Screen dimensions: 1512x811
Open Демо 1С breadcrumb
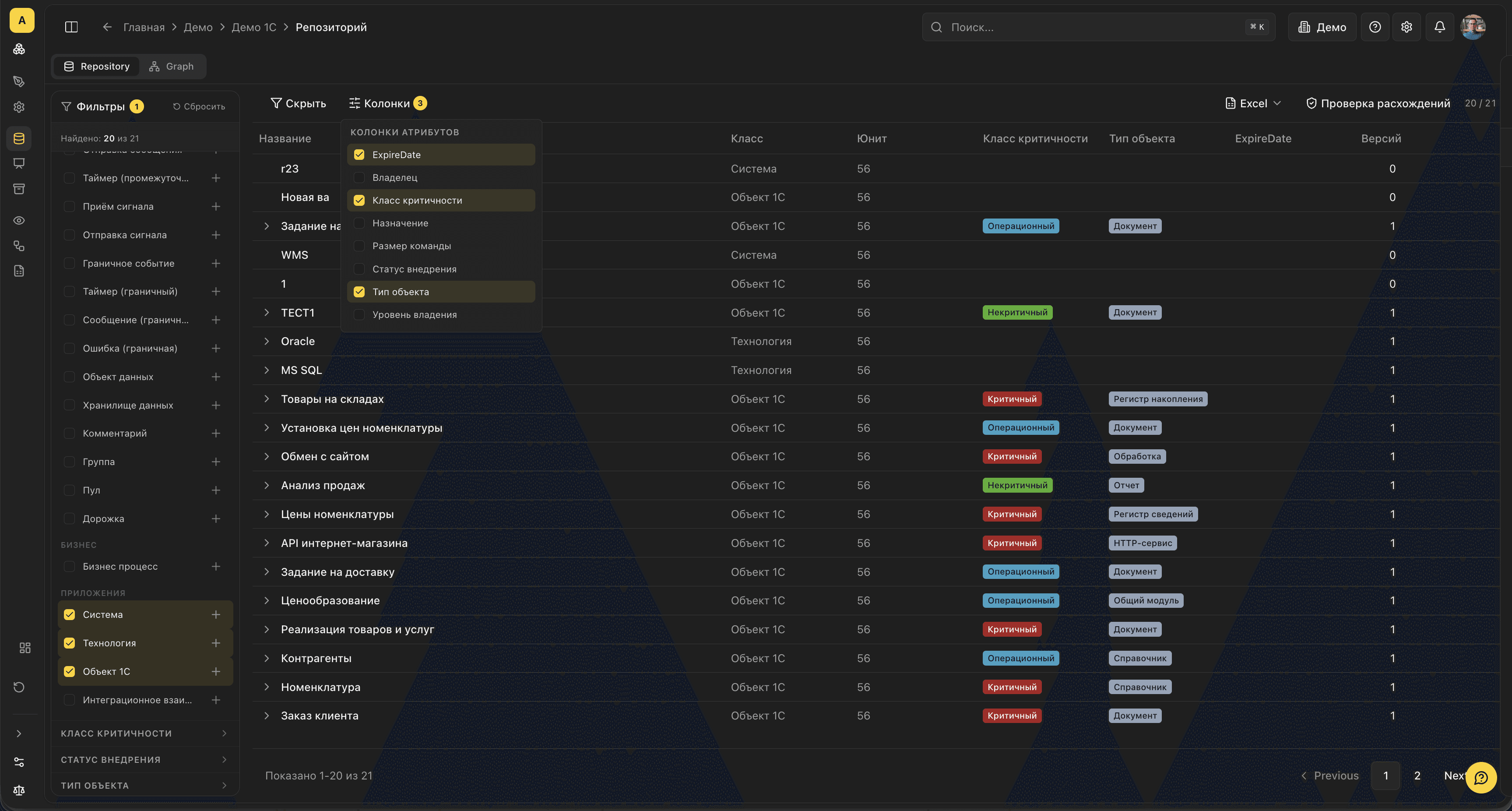coord(253,27)
